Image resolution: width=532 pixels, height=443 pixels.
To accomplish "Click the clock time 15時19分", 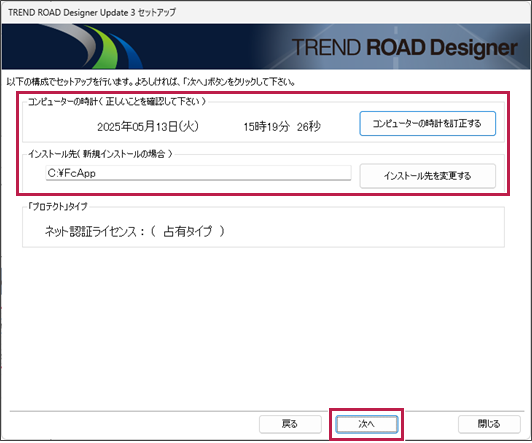I will pos(266,127).
